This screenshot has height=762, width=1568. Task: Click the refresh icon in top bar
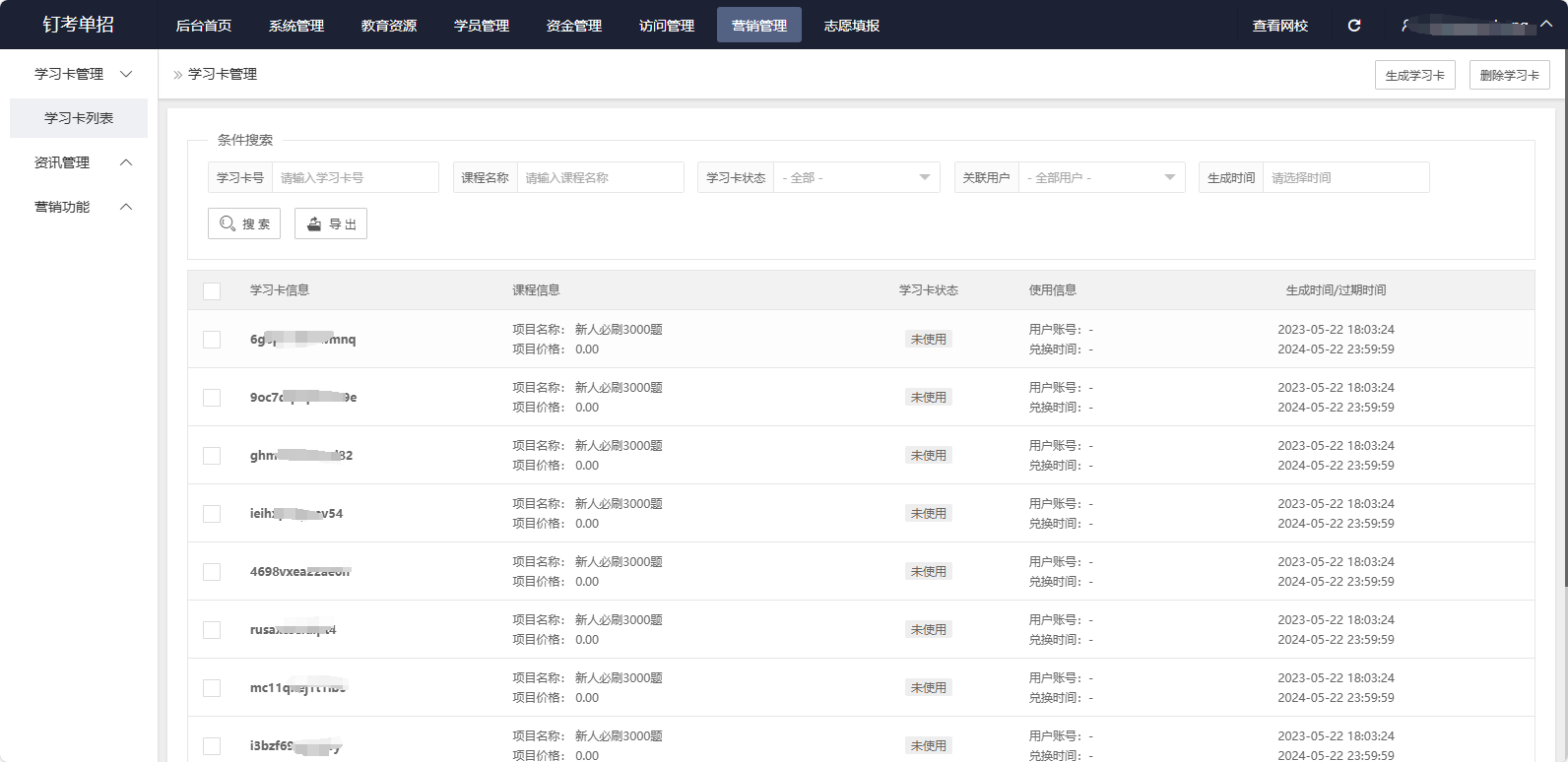1354,26
